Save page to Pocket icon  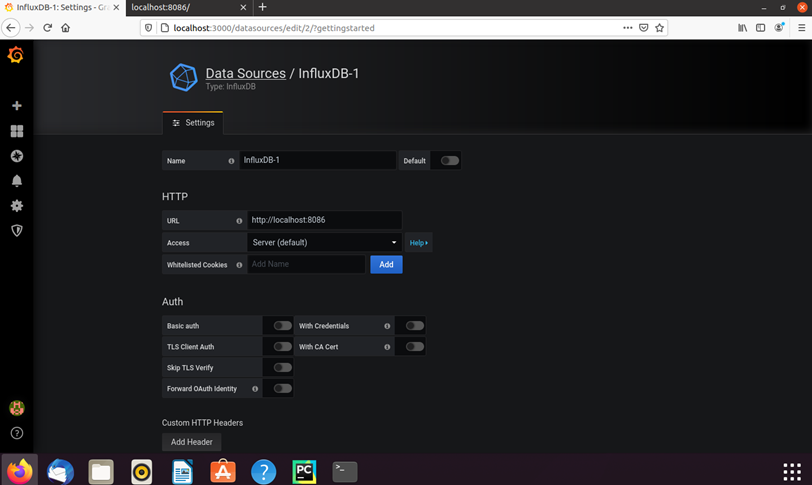pos(644,28)
